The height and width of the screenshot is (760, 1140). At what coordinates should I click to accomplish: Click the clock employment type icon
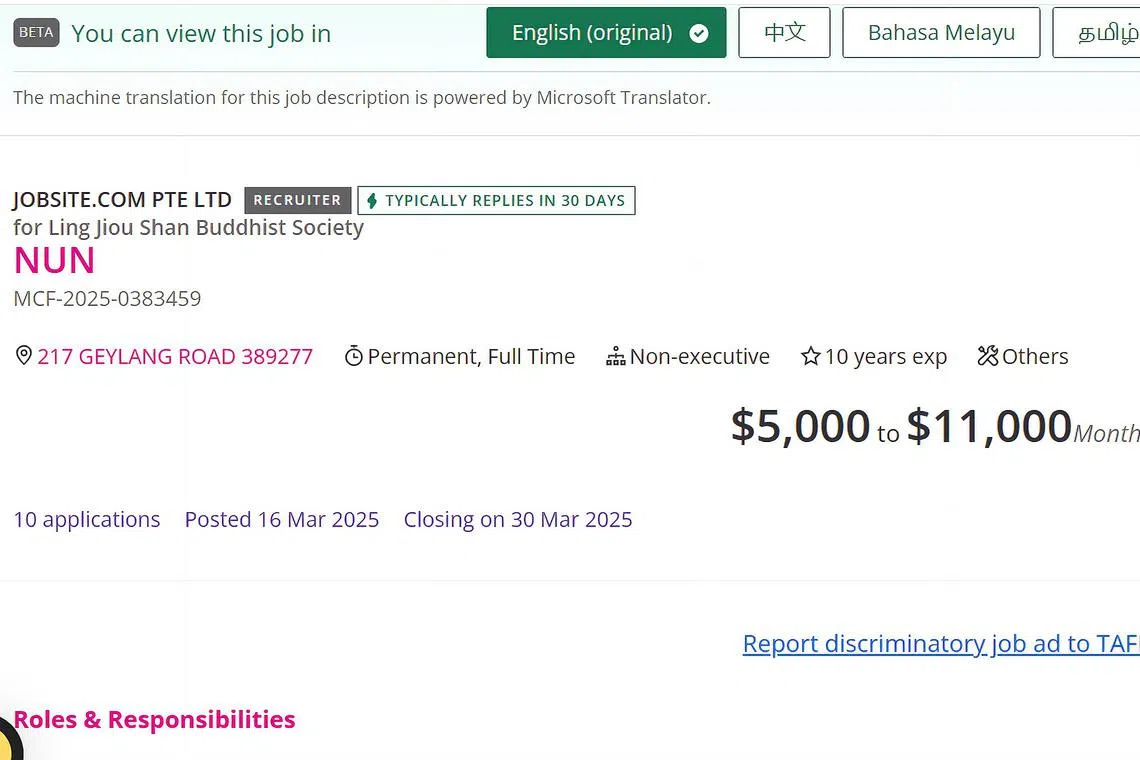point(354,356)
